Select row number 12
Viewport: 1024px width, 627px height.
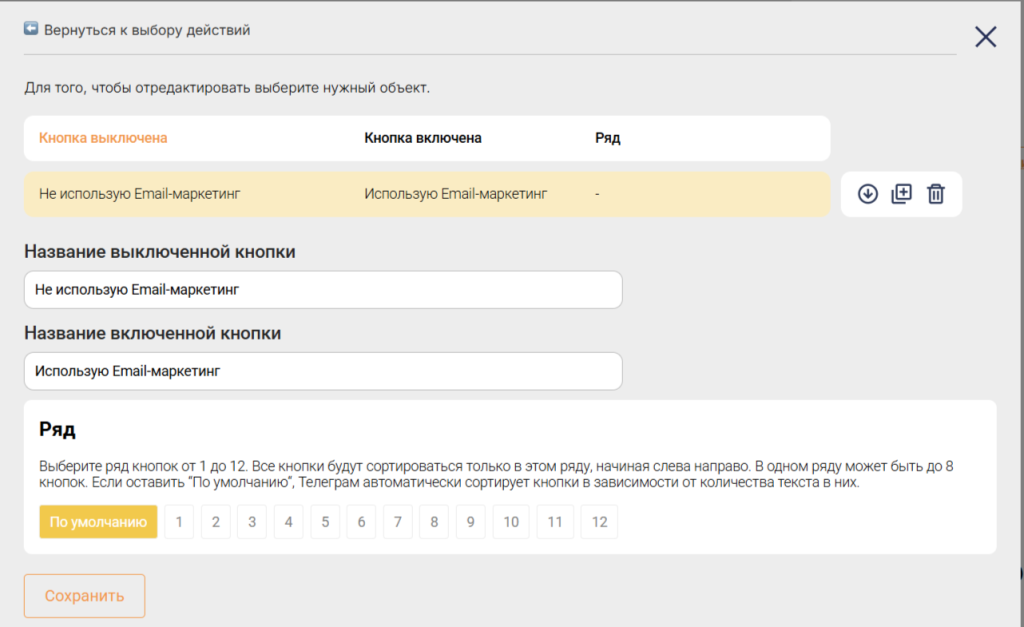click(599, 522)
